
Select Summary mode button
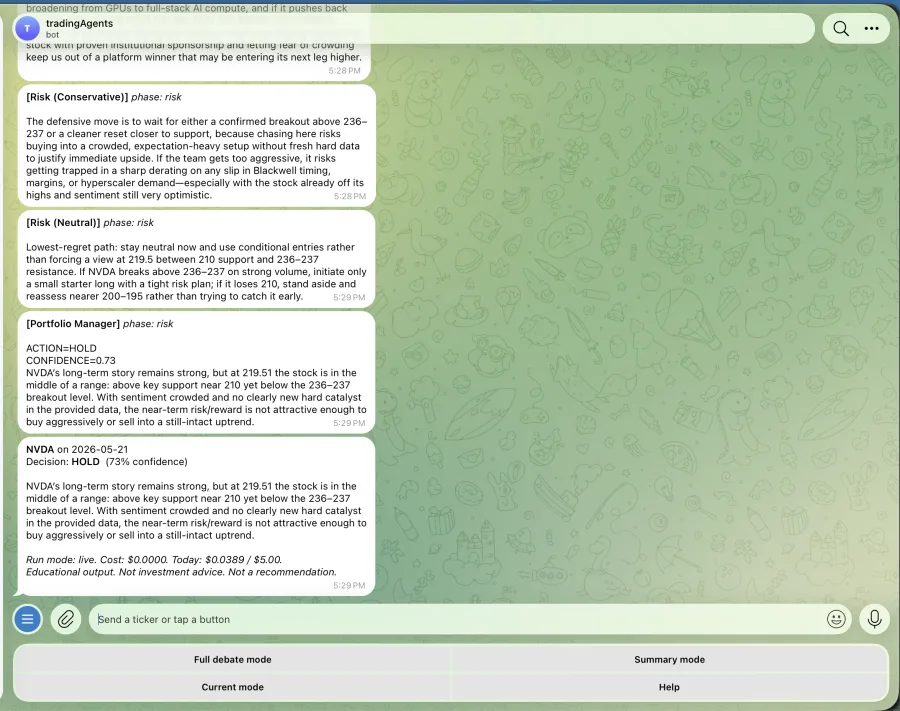(669, 659)
